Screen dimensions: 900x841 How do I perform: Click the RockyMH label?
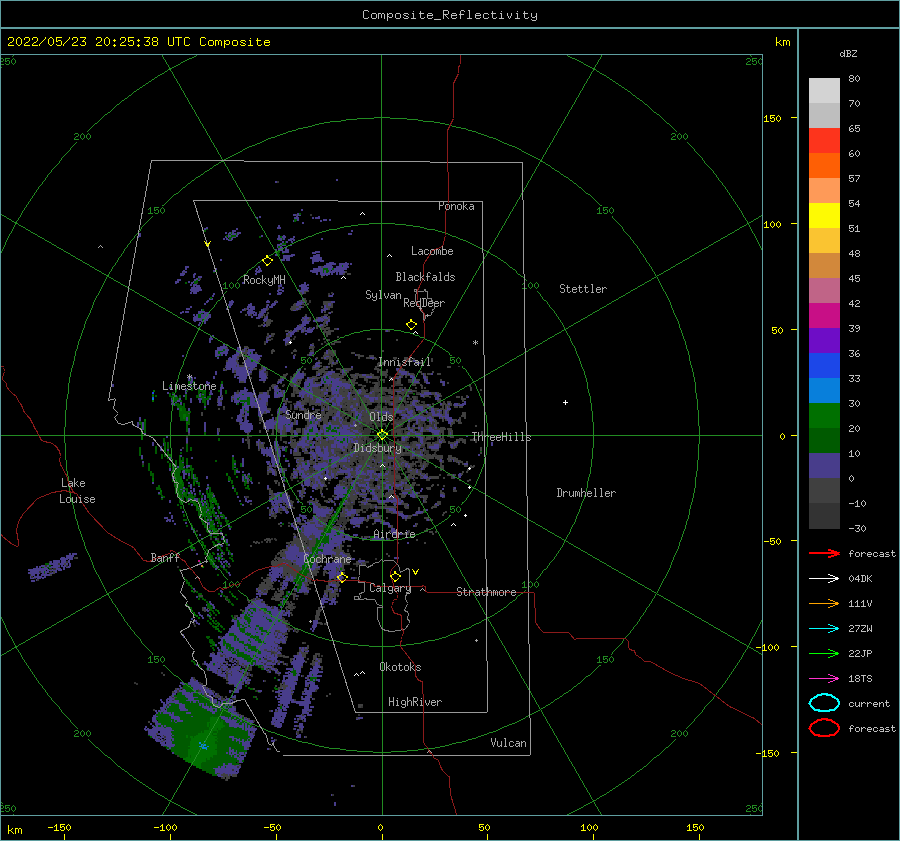[x=264, y=280]
